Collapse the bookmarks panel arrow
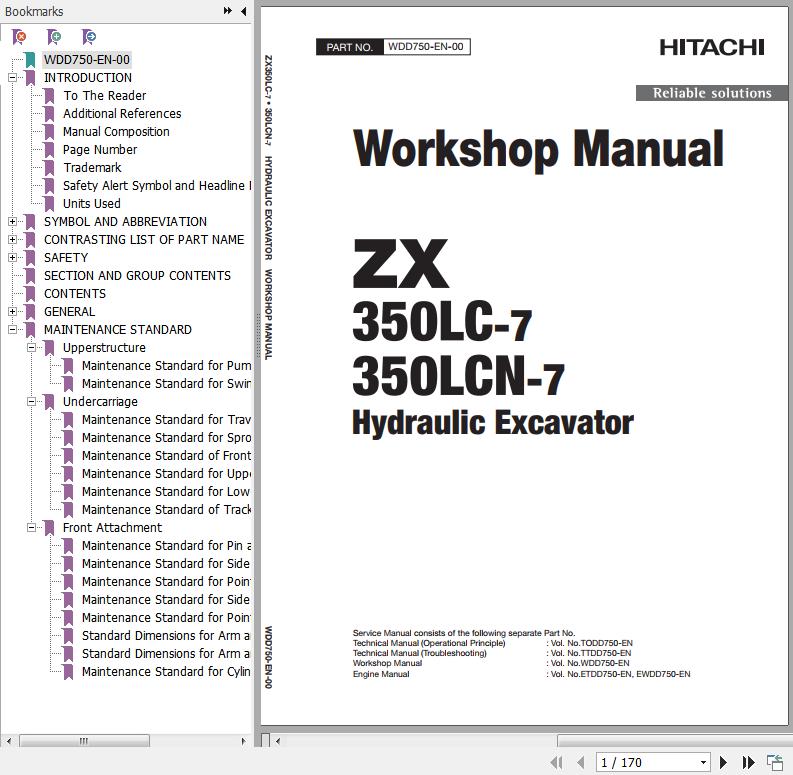This screenshot has height=775, width=793. coord(244,11)
